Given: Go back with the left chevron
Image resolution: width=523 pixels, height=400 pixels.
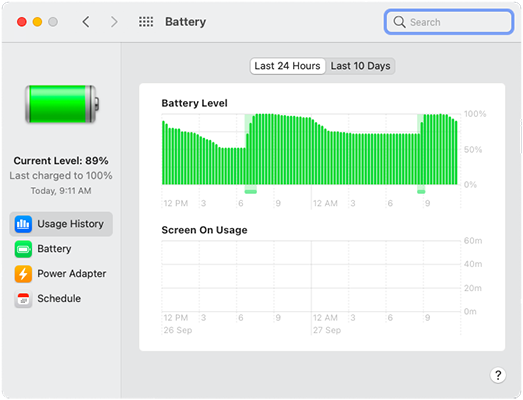Looking at the screenshot, I should (x=86, y=22).
